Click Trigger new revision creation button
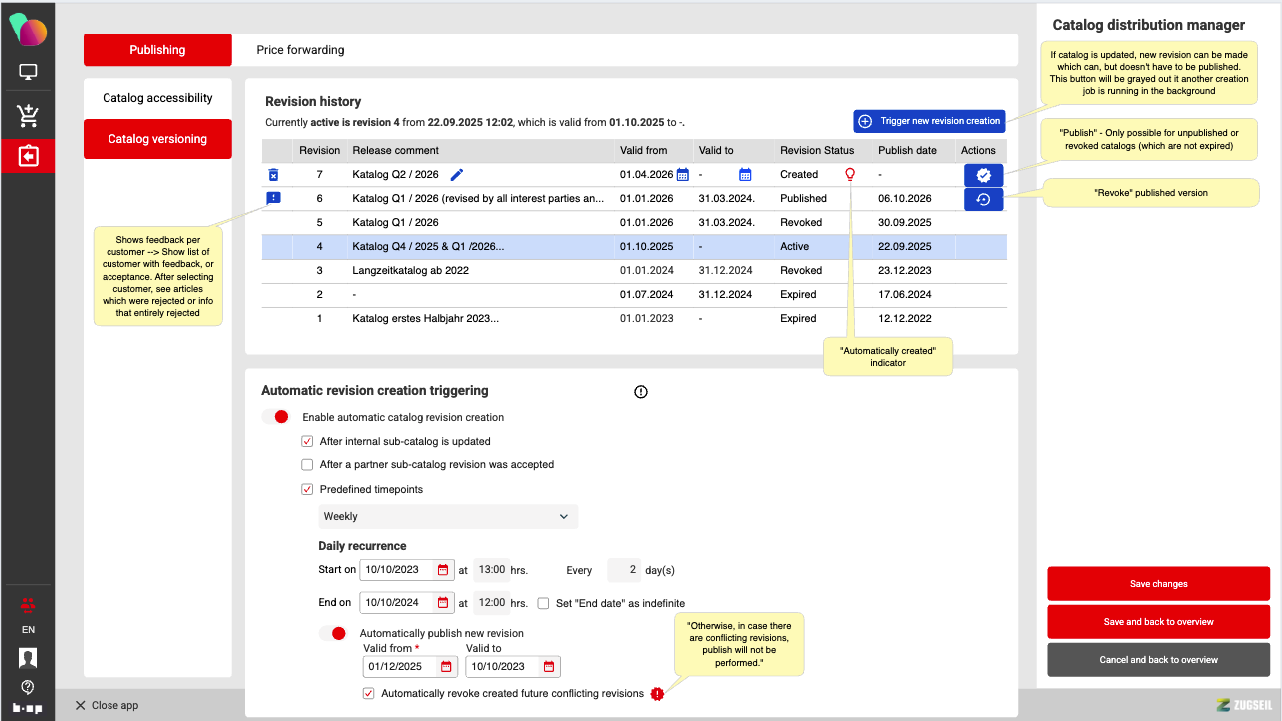This screenshot has width=1282, height=721. [x=929, y=121]
